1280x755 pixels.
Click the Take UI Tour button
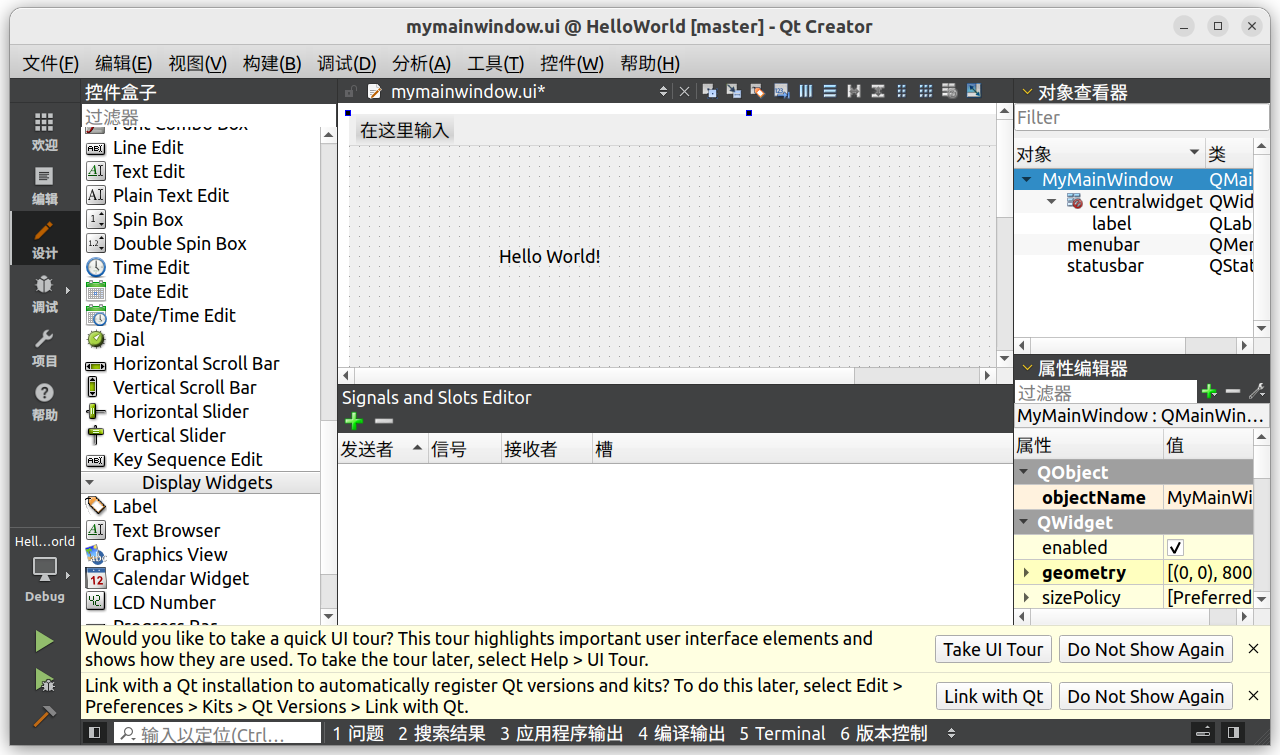pyautogui.click(x=993, y=649)
